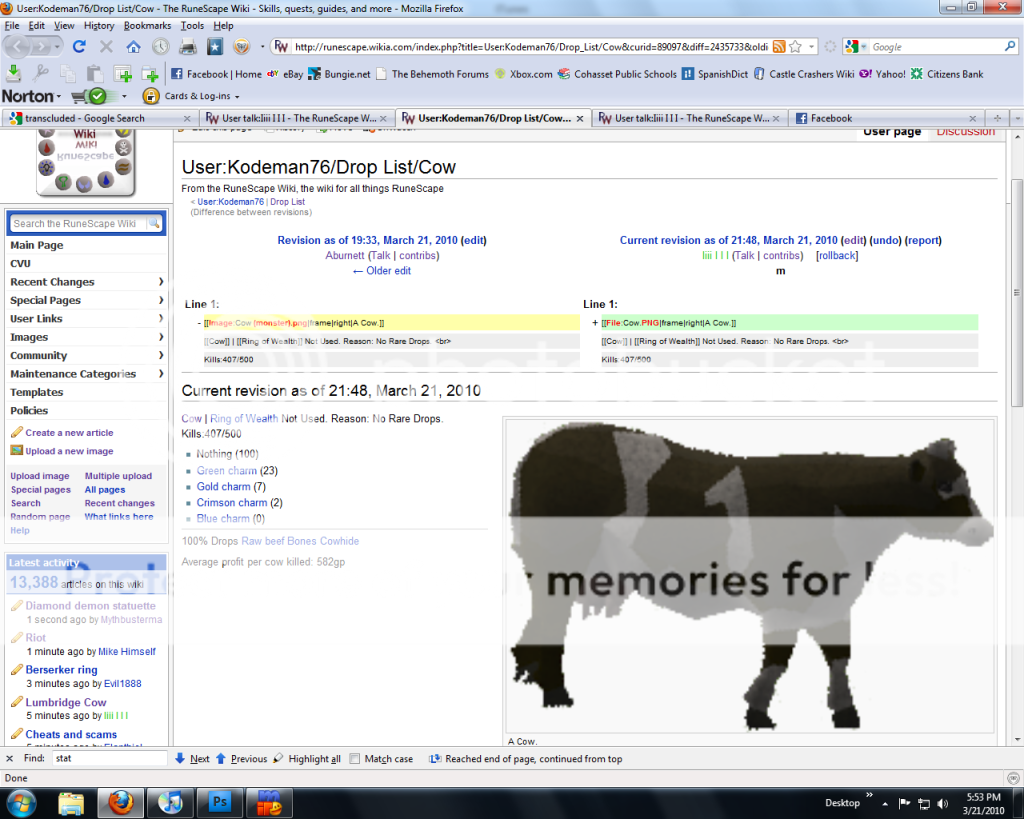This screenshot has height=819, width=1024.
Task: Expand the Recent Changes sidebar submenu
Action: 161,282
